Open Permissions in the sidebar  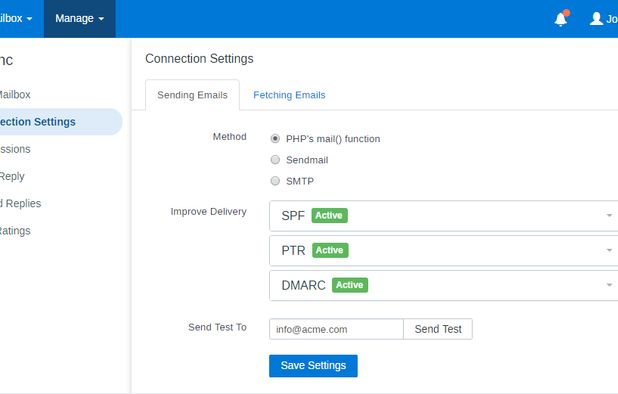click(15, 149)
